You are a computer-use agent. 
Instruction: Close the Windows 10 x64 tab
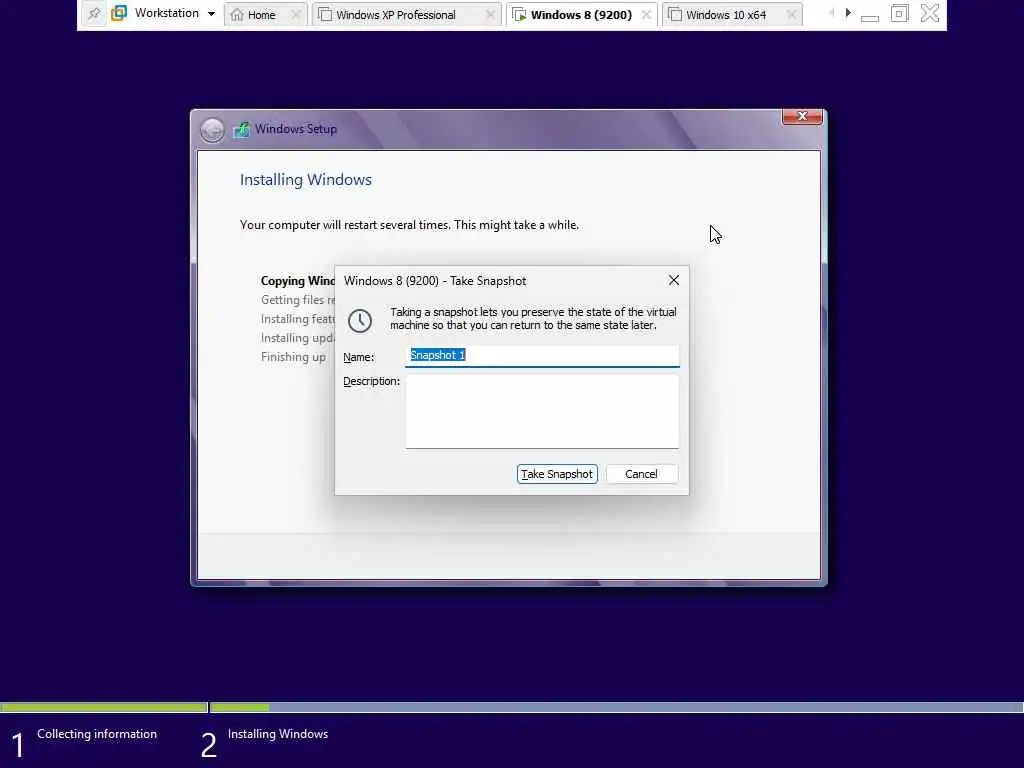(792, 15)
